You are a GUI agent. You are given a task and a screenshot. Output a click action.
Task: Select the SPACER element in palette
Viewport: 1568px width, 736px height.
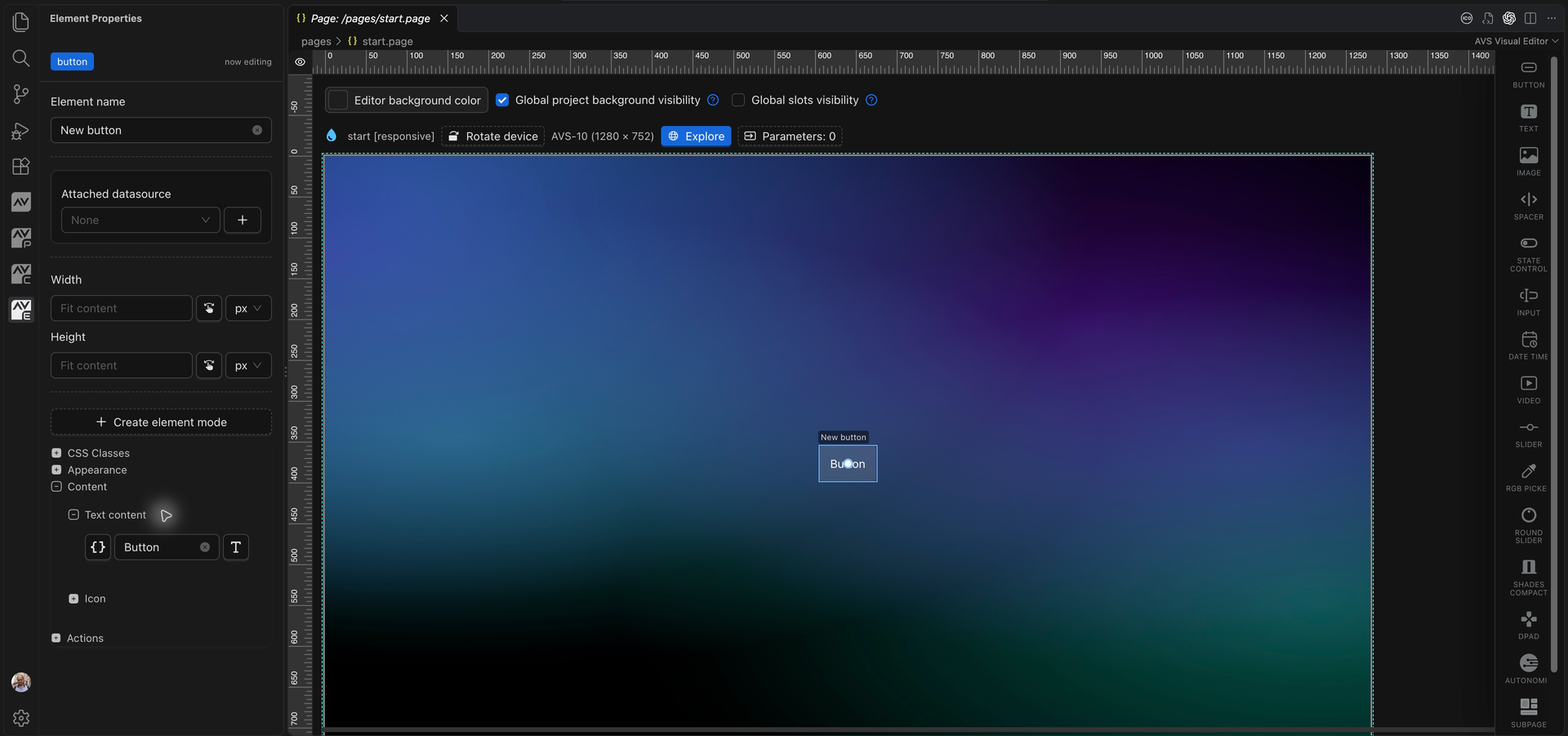pyautogui.click(x=1529, y=206)
